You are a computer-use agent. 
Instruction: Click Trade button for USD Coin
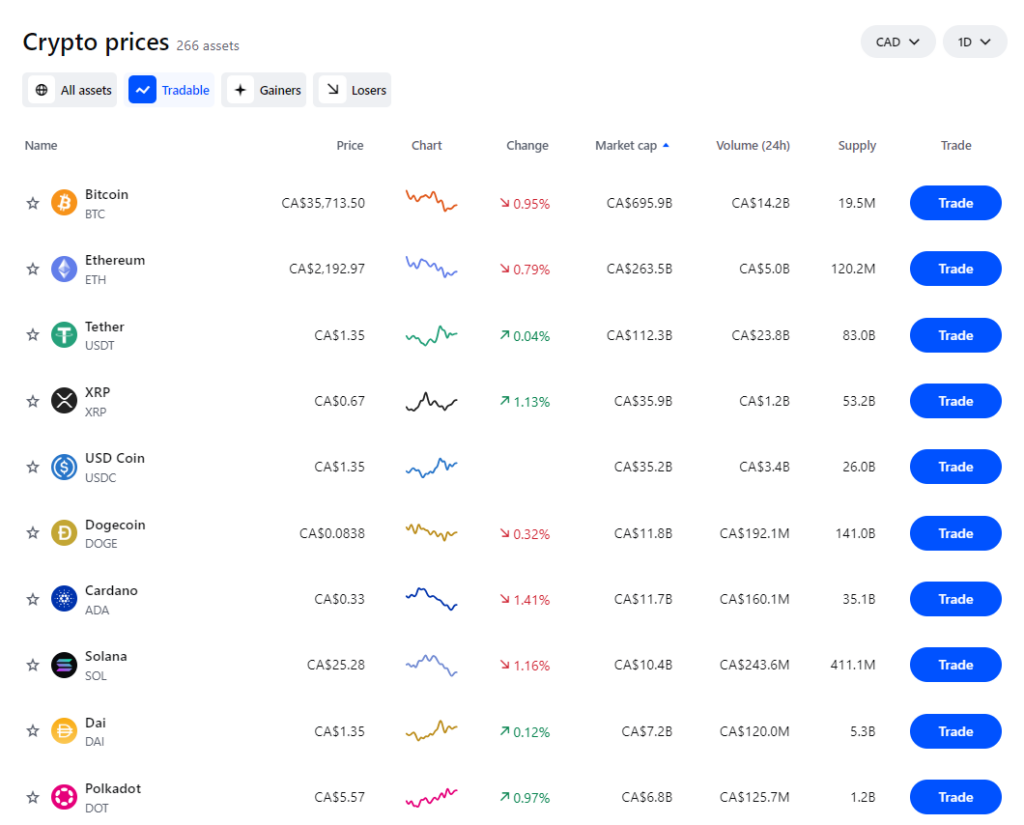coord(955,467)
